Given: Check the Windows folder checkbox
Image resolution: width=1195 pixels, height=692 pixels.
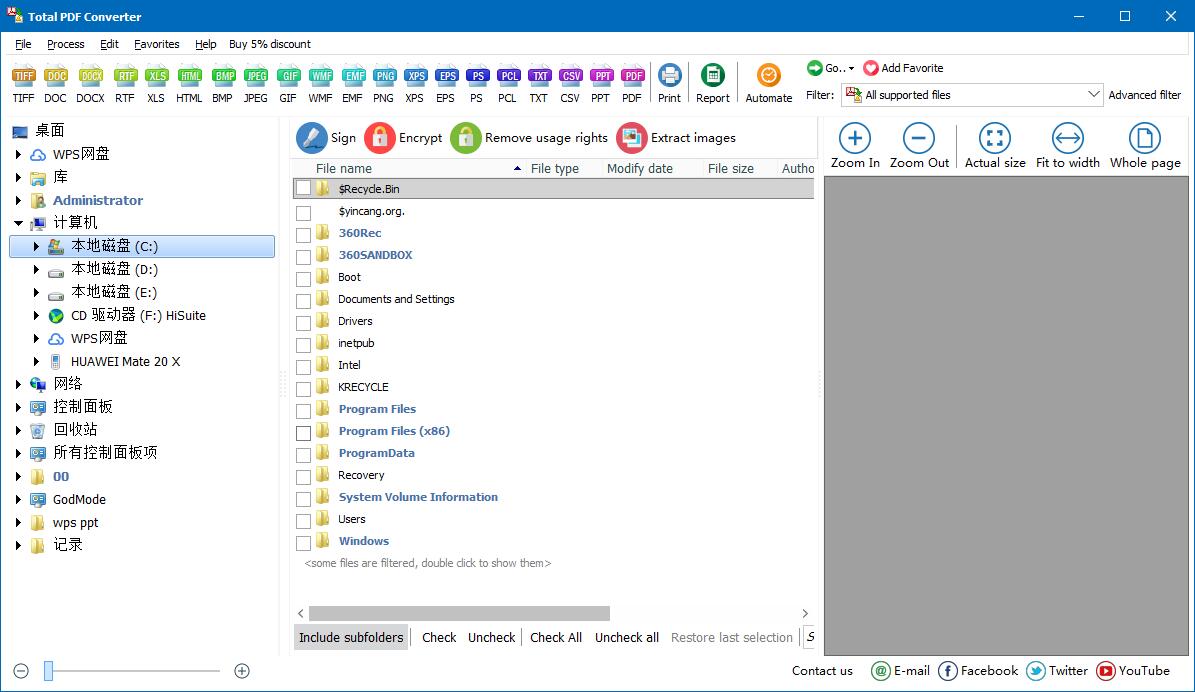Looking at the screenshot, I should [x=303, y=543].
